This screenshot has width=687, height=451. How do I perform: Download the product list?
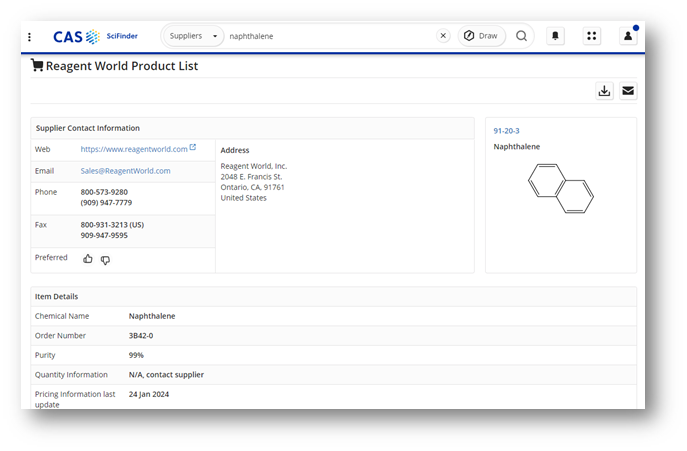pos(604,91)
